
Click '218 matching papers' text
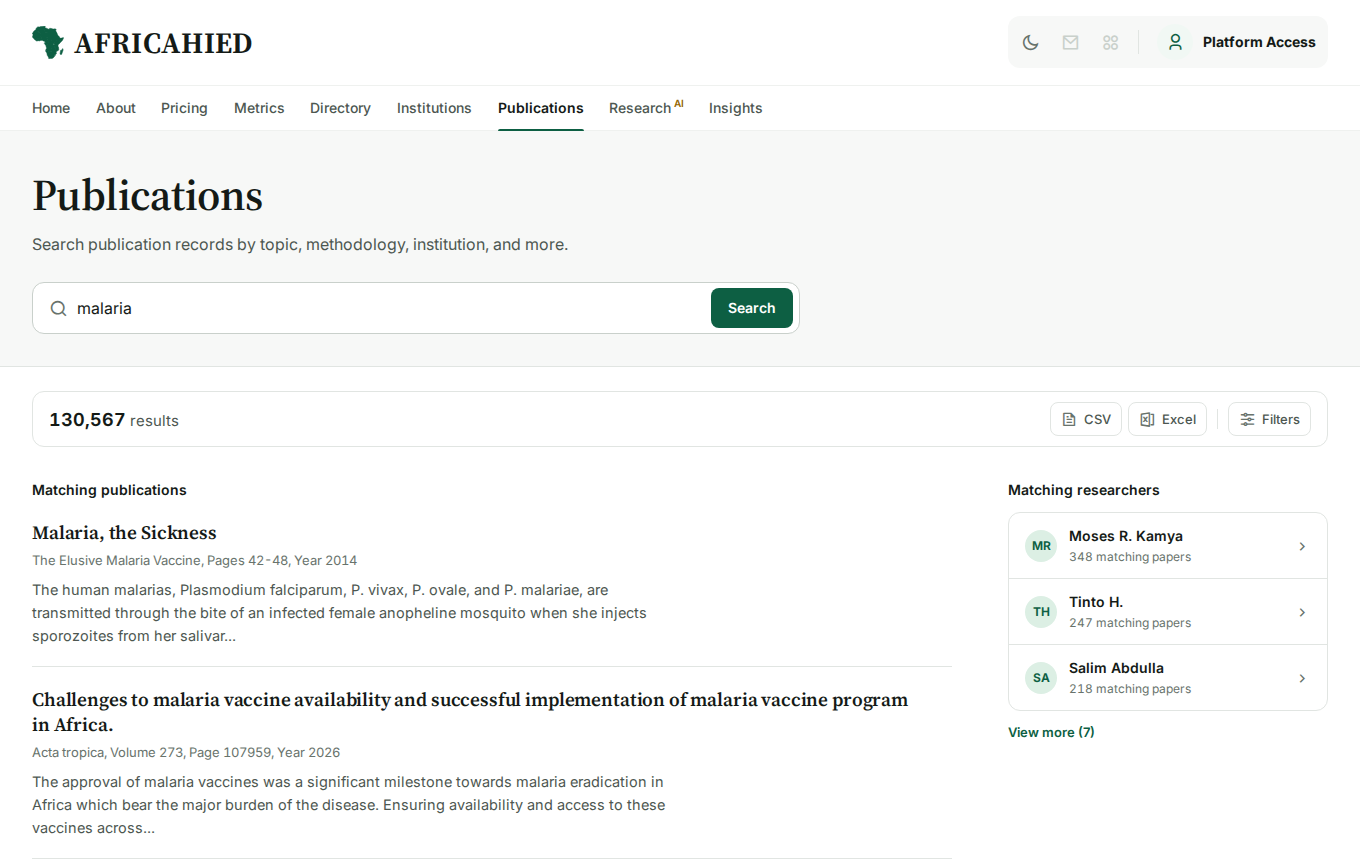tap(1130, 689)
